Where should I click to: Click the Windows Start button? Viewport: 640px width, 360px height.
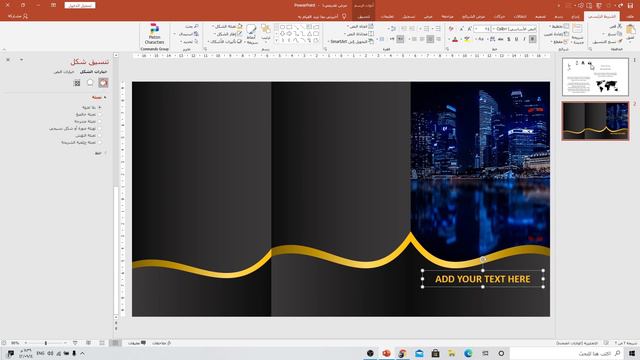[x=632, y=353]
